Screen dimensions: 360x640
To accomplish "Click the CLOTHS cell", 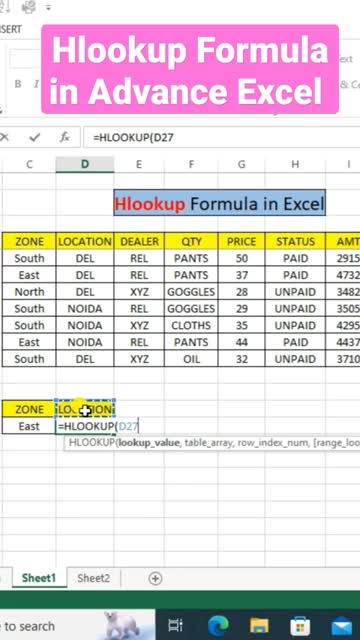I will pyautogui.click(x=191, y=325).
